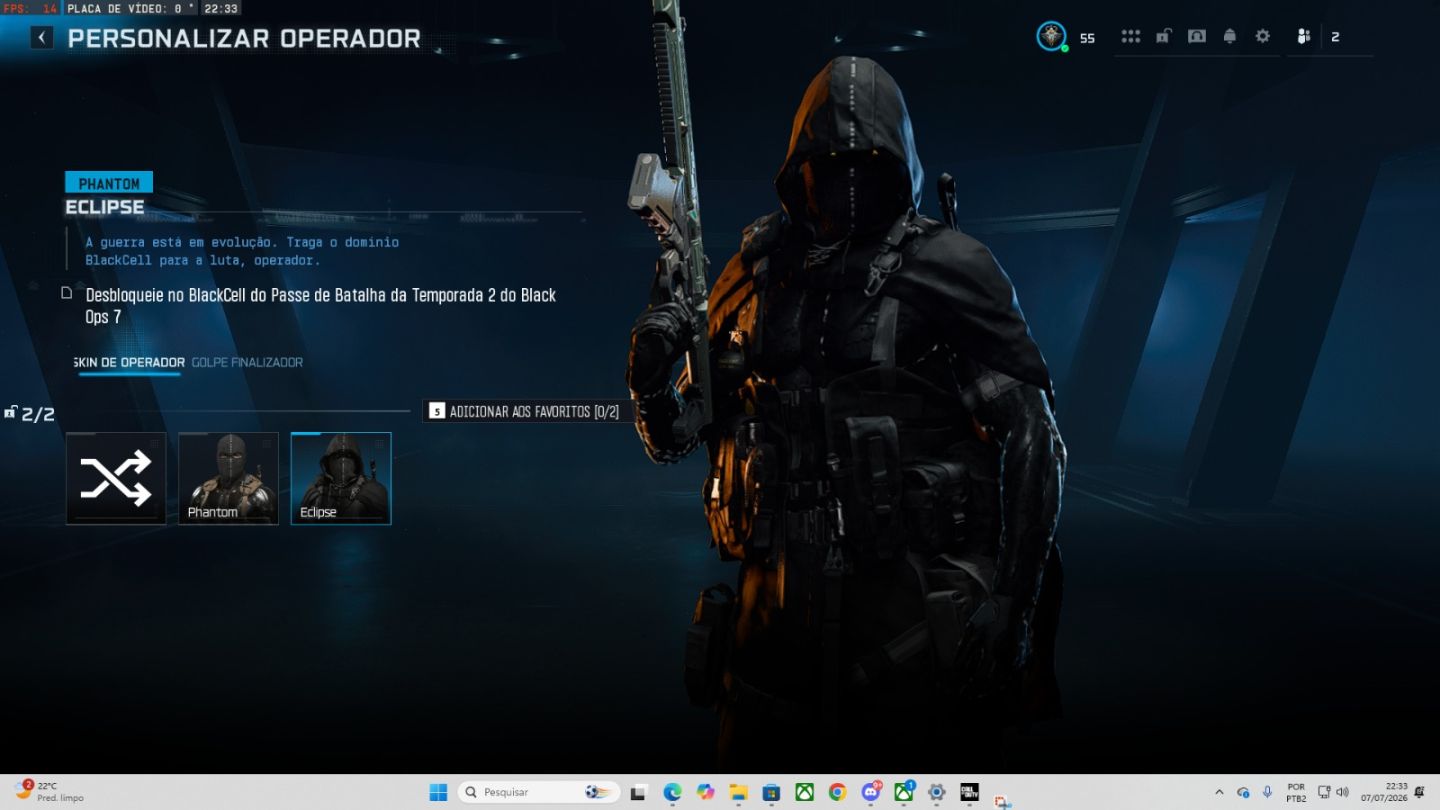
Task: Select the Phantom operator skin thumbnail
Action: click(x=228, y=478)
